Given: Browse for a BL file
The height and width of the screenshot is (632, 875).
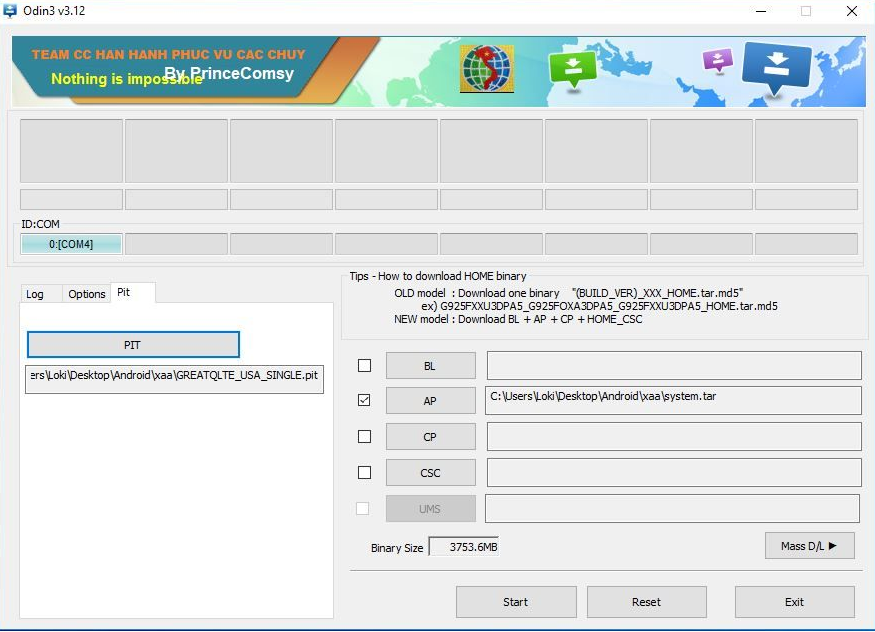Looking at the screenshot, I should pos(431,366).
